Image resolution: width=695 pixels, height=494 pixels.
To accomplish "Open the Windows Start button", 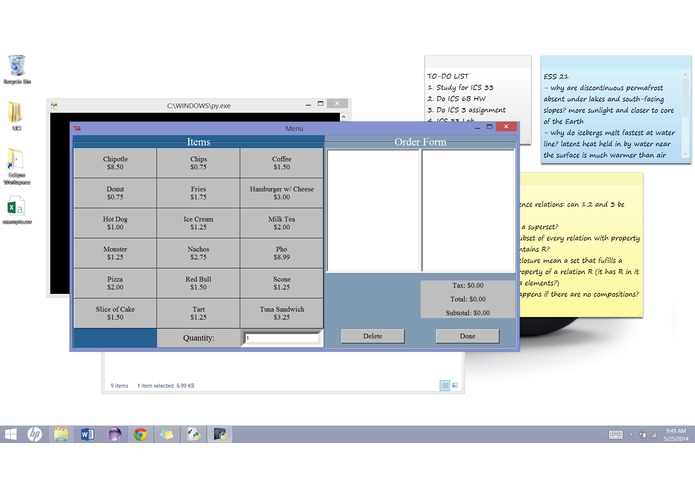I will 11,435.
